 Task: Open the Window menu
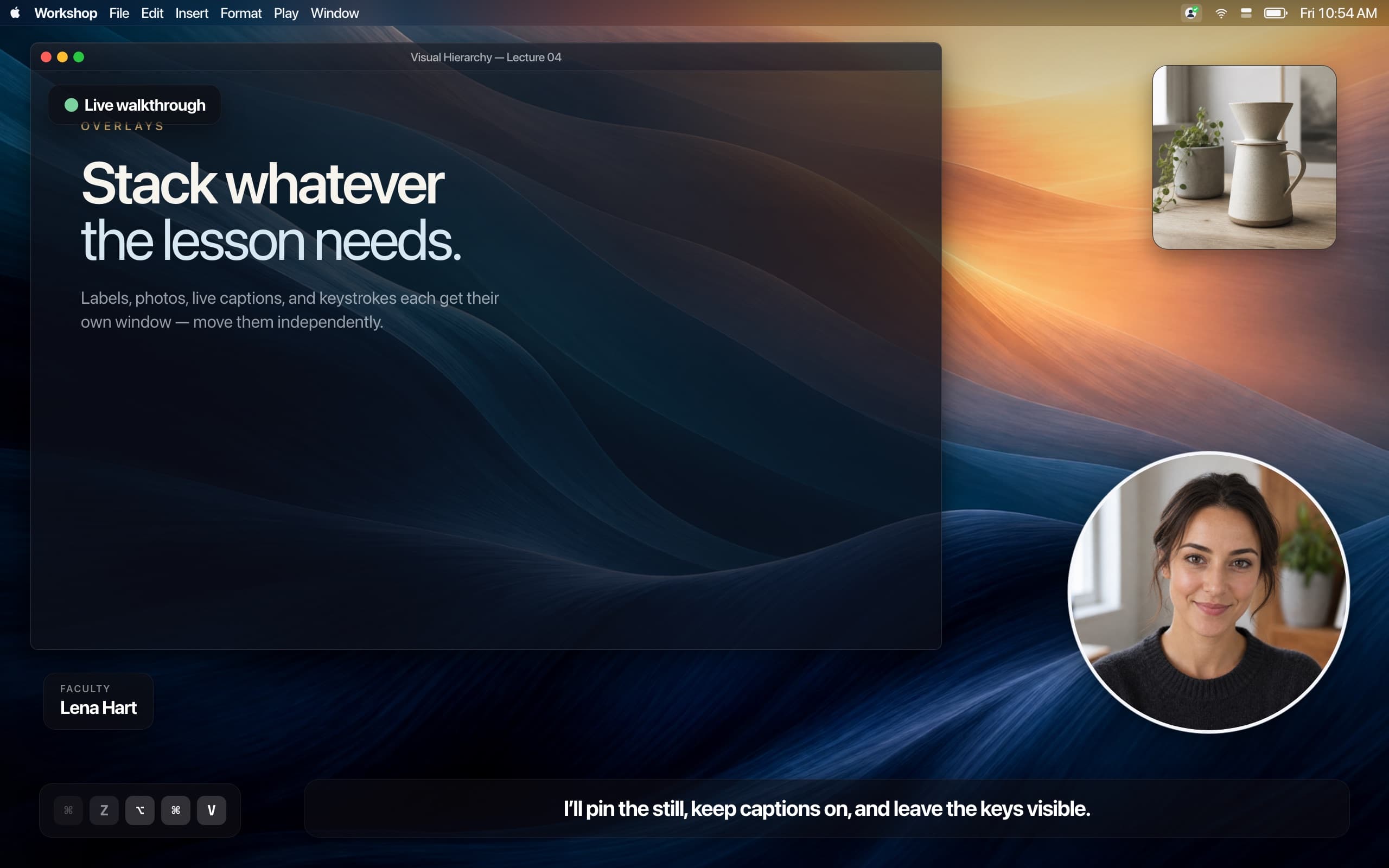[335, 12]
